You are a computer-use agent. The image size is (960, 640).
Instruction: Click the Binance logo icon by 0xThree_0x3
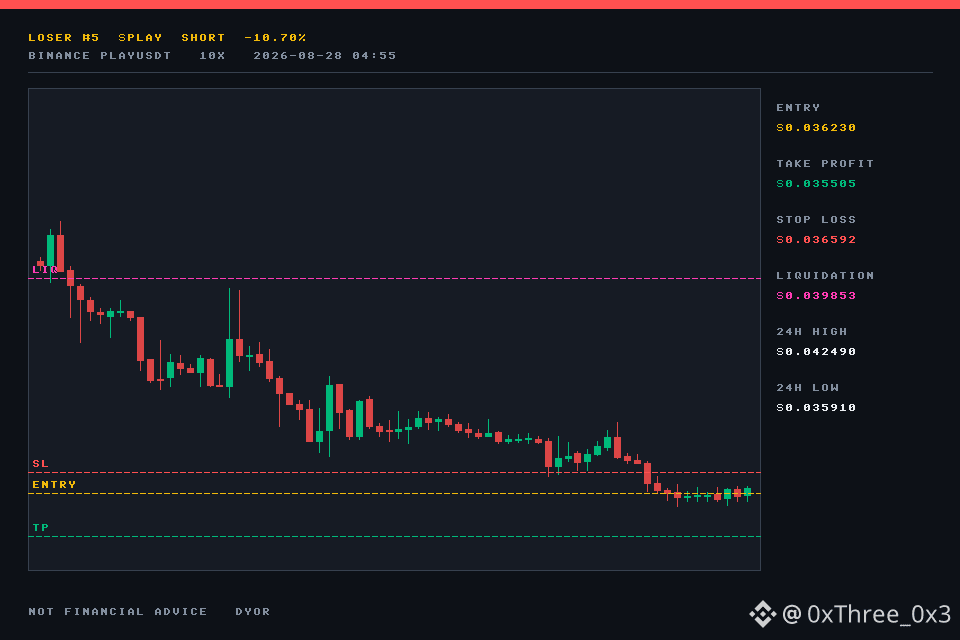coord(763,614)
